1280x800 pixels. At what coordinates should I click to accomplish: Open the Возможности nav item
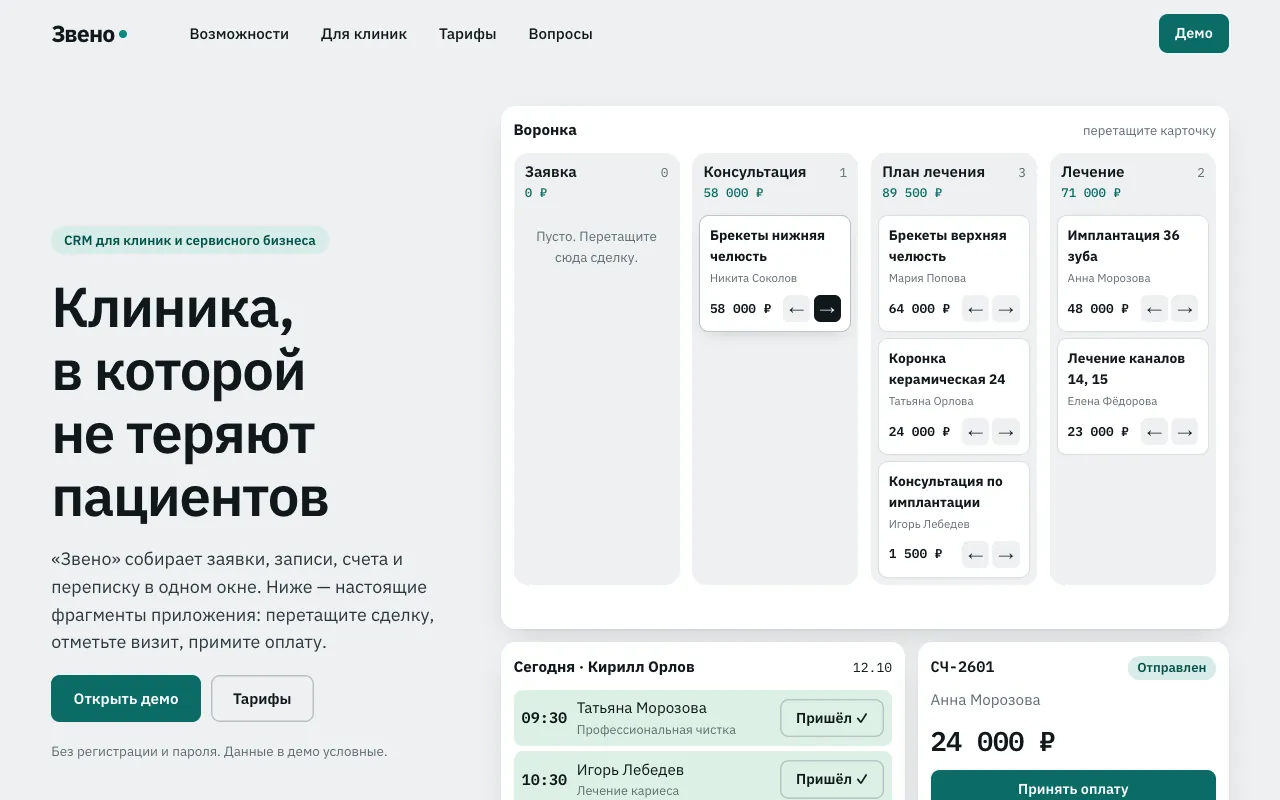(x=239, y=34)
